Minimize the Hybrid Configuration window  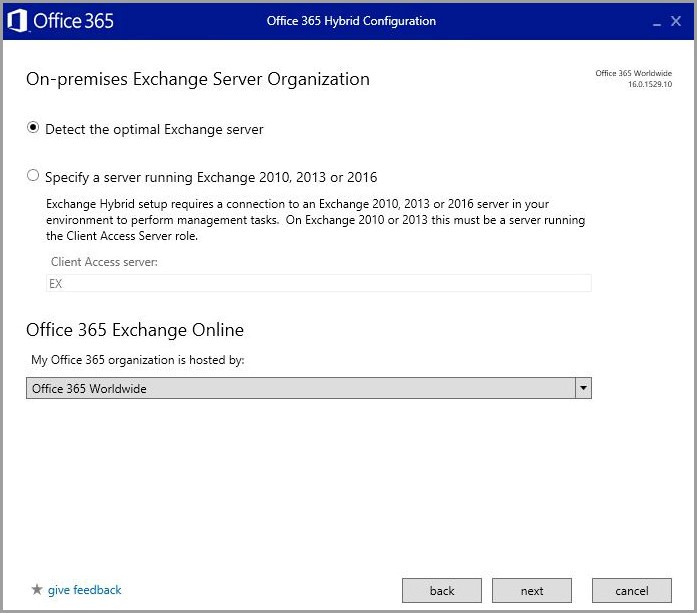[656, 22]
